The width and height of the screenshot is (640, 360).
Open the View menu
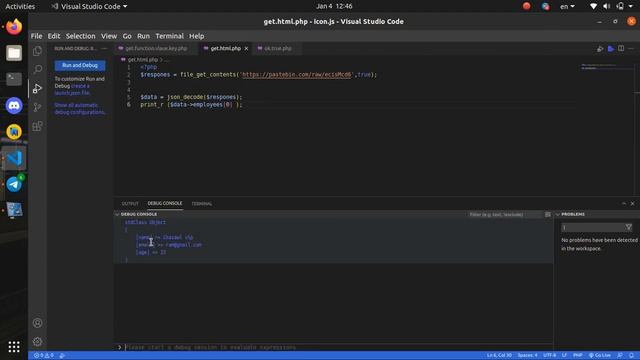coord(109,36)
